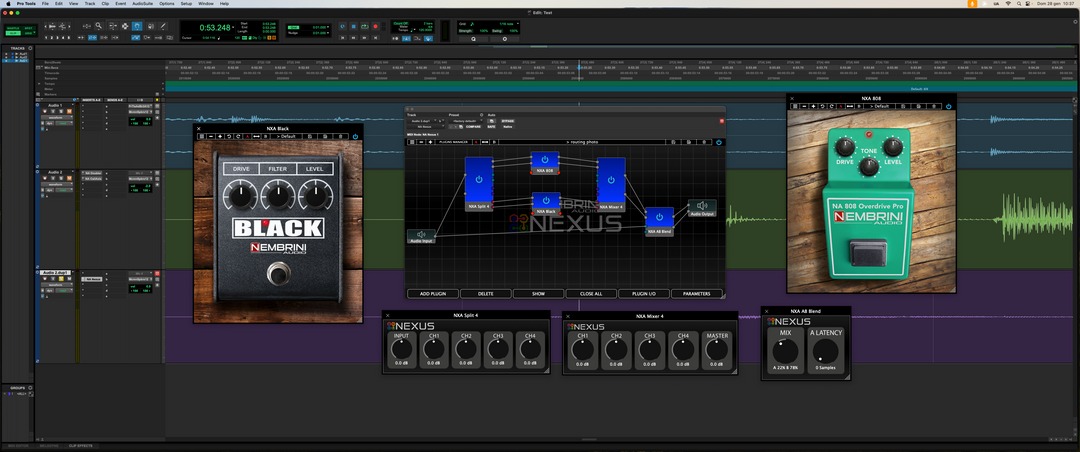Open 'routing photo' preset selector in Nexus
This screenshot has height=452, width=1080.
pos(583,142)
